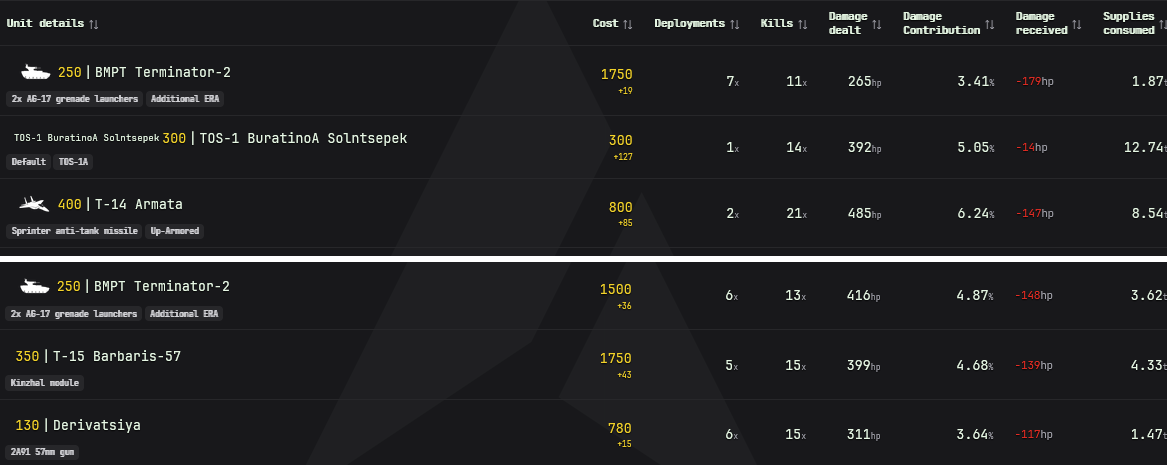
Task: Sort by Kills arrows icon
Action: [x=802, y=24]
